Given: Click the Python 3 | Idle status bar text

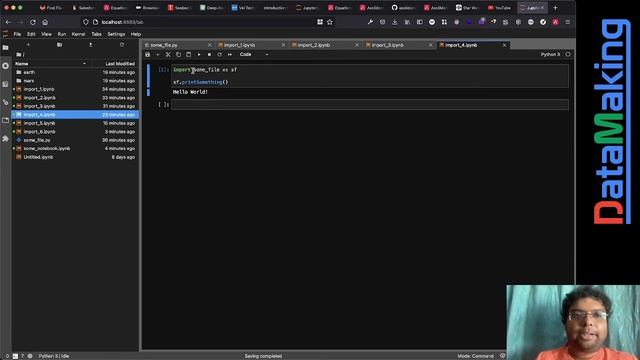Looking at the screenshot, I should [54, 356].
